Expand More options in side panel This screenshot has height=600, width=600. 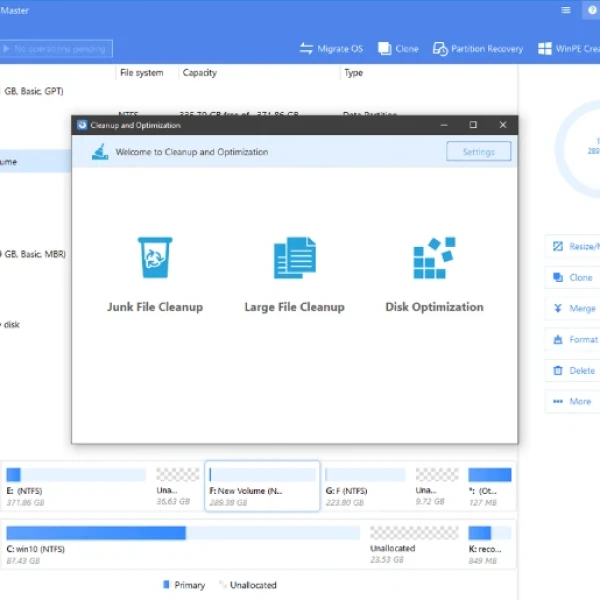573,401
